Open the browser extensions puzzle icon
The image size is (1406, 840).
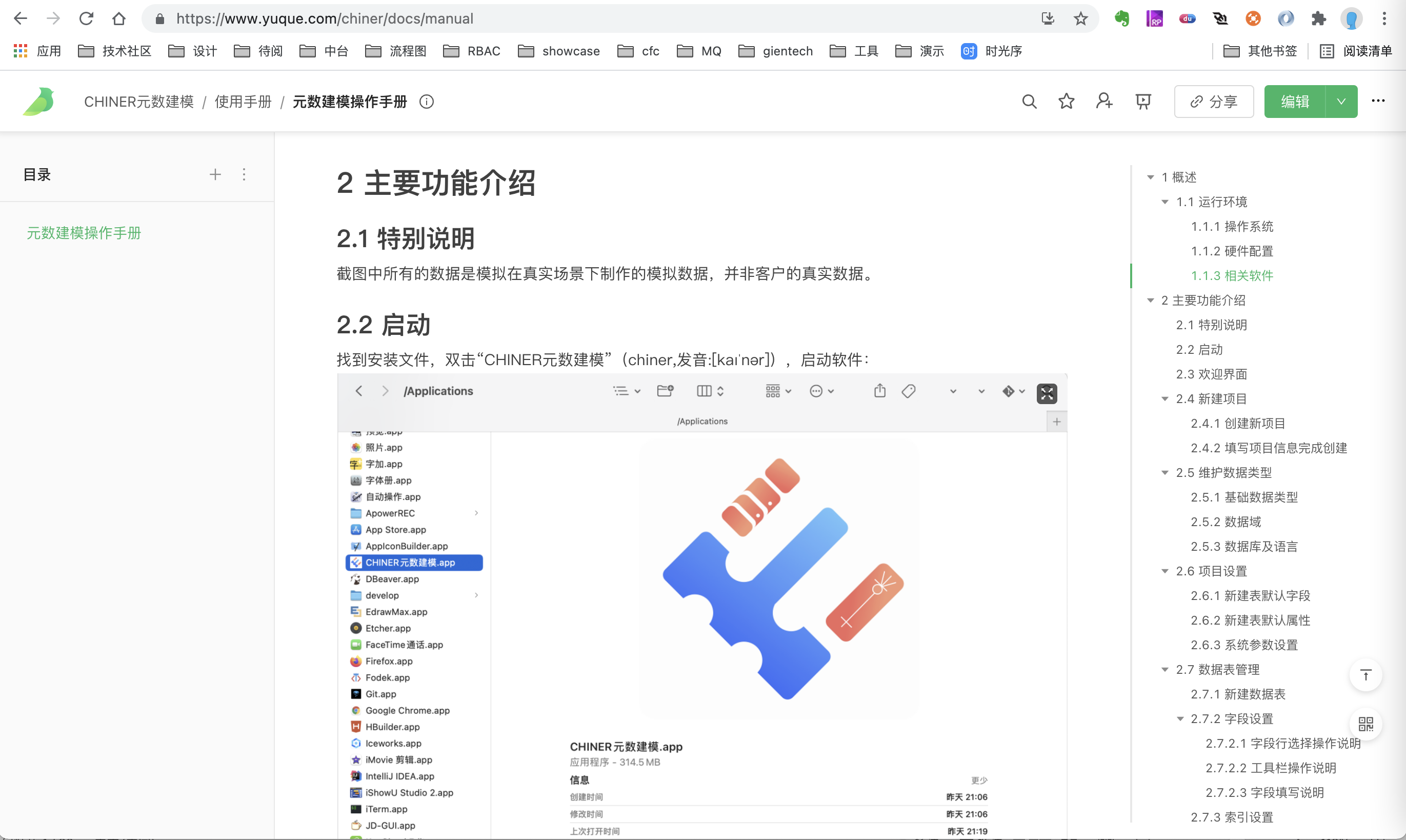coord(1318,18)
